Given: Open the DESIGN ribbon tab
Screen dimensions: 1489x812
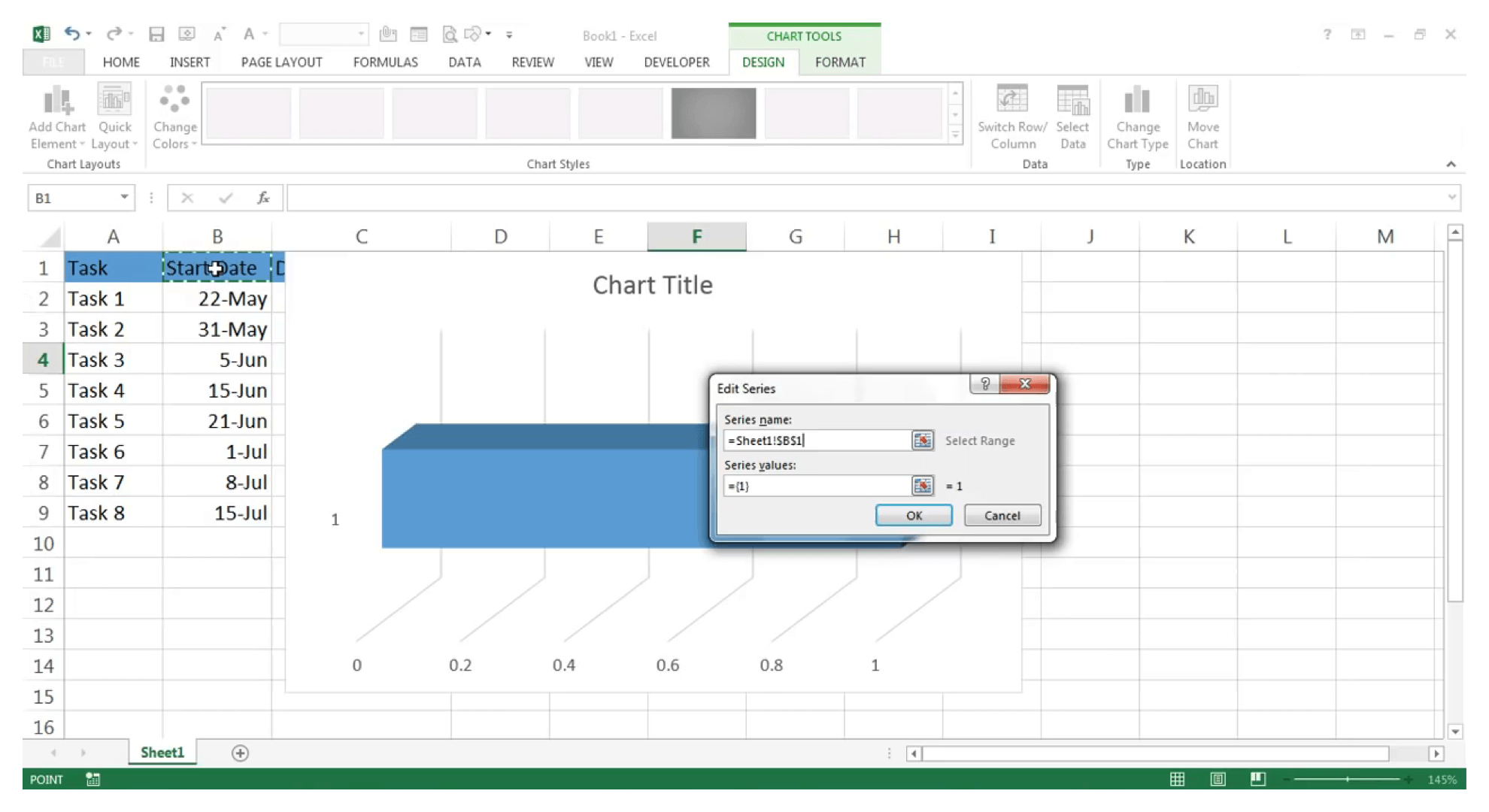Looking at the screenshot, I should tap(761, 62).
